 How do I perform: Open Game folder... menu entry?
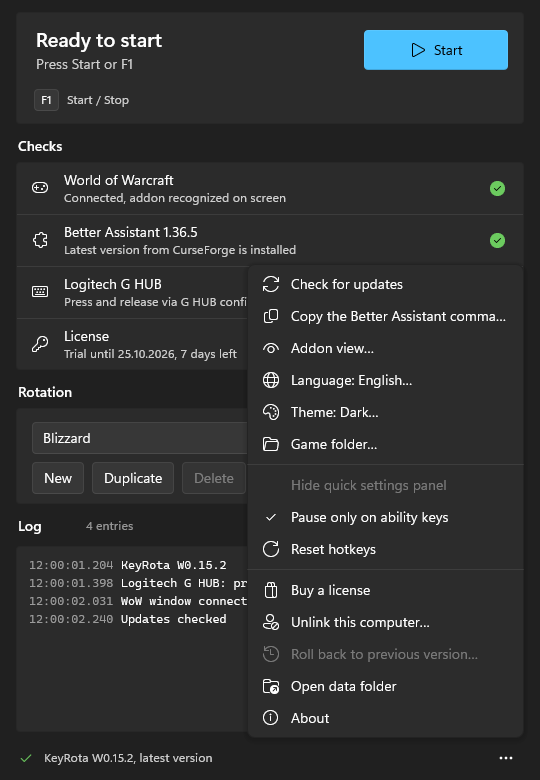coord(385,444)
